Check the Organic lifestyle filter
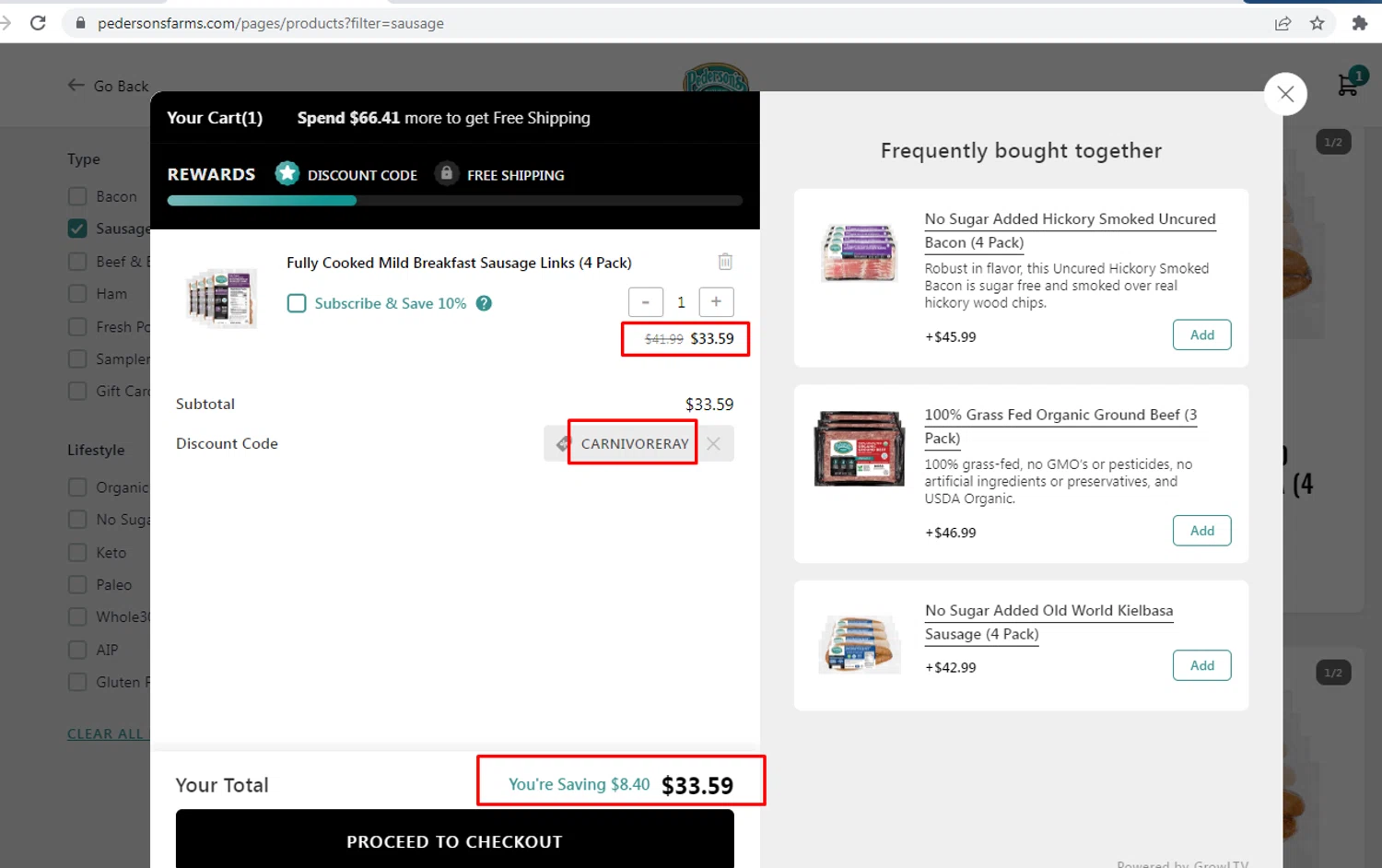 [x=77, y=487]
